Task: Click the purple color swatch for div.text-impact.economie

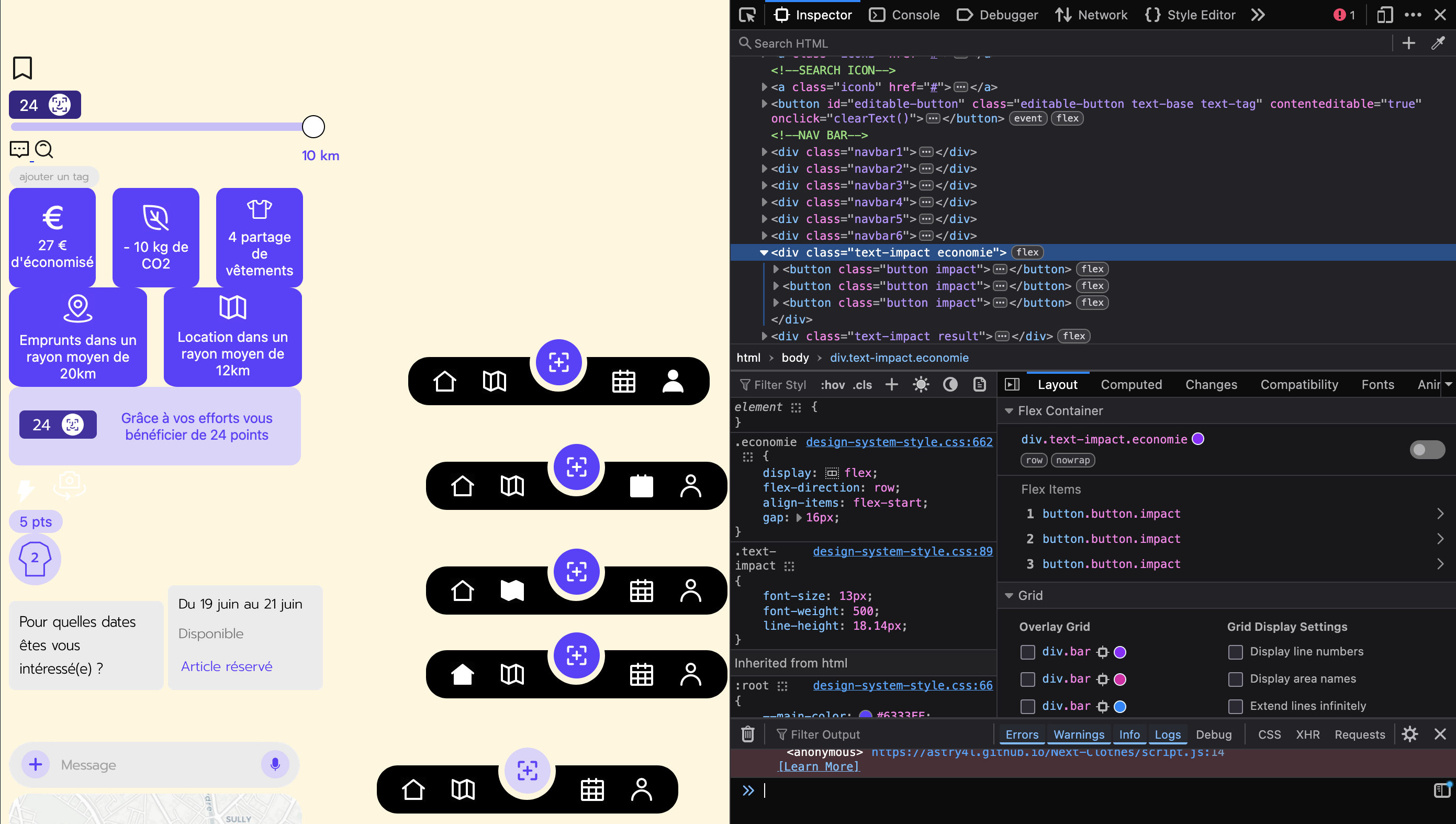Action: point(1199,439)
